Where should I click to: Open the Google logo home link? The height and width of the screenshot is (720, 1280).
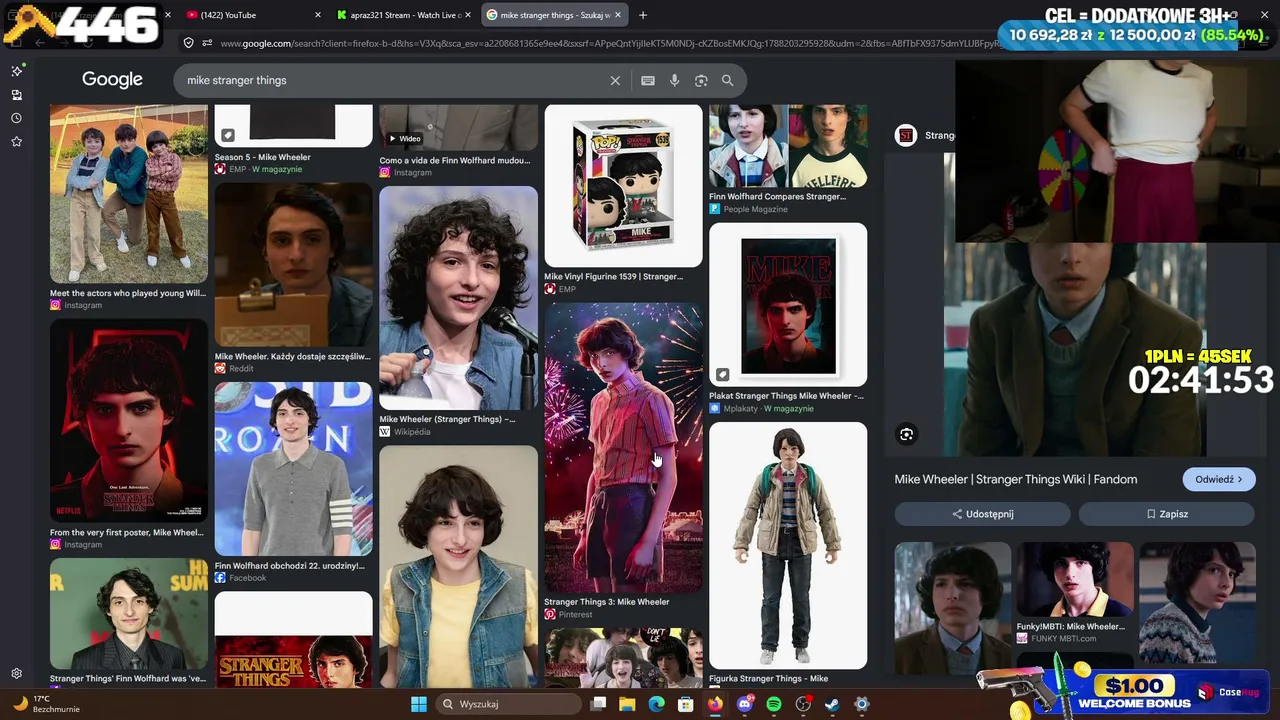point(112,80)
